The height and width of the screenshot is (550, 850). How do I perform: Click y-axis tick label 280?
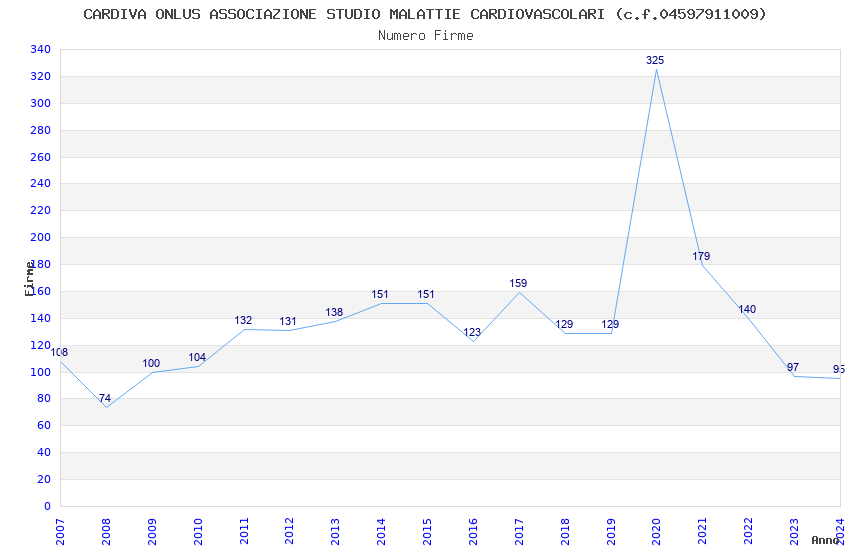(x=41, y=130)
